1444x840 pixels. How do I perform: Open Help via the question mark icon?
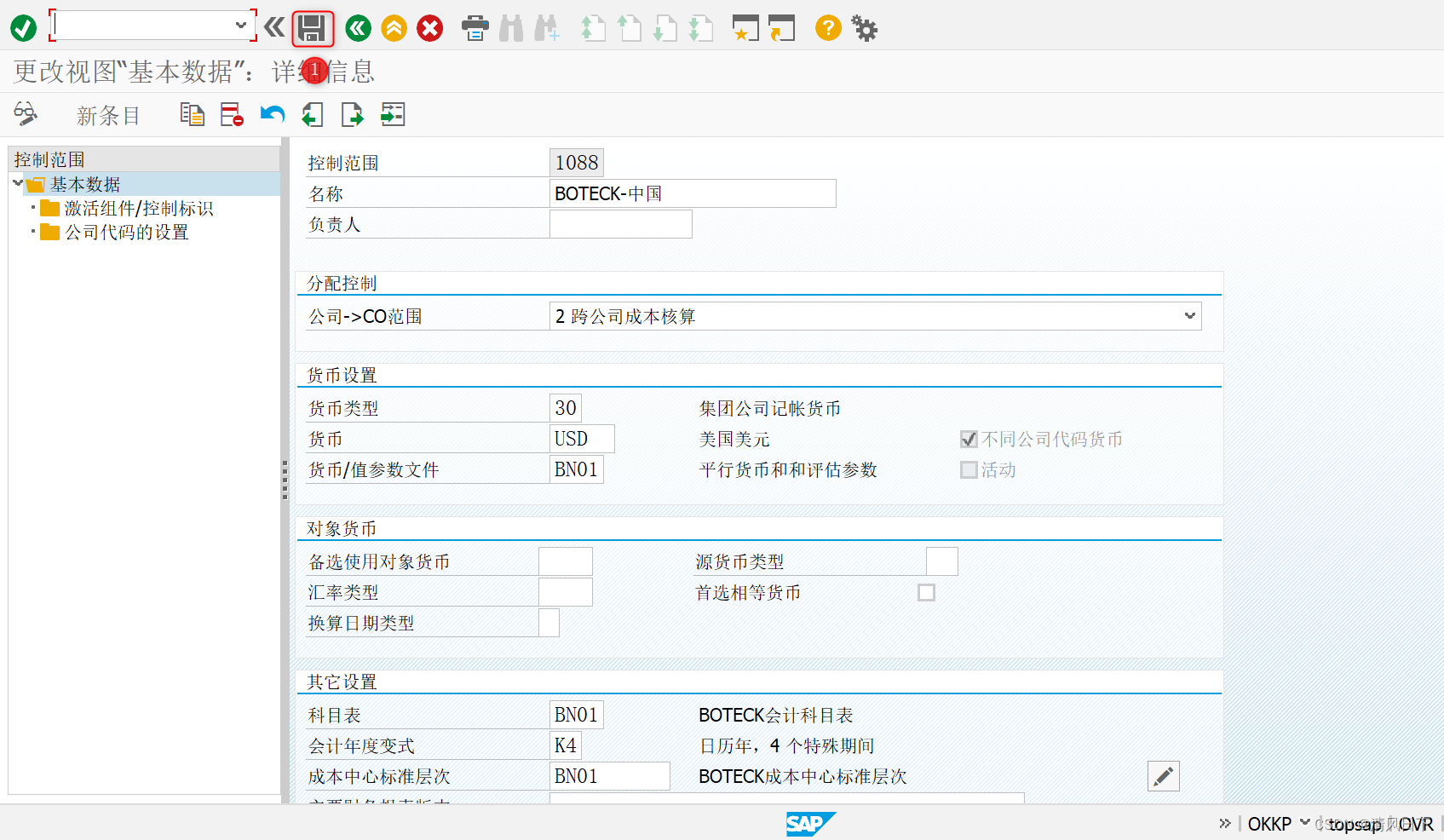coord(828,28)
